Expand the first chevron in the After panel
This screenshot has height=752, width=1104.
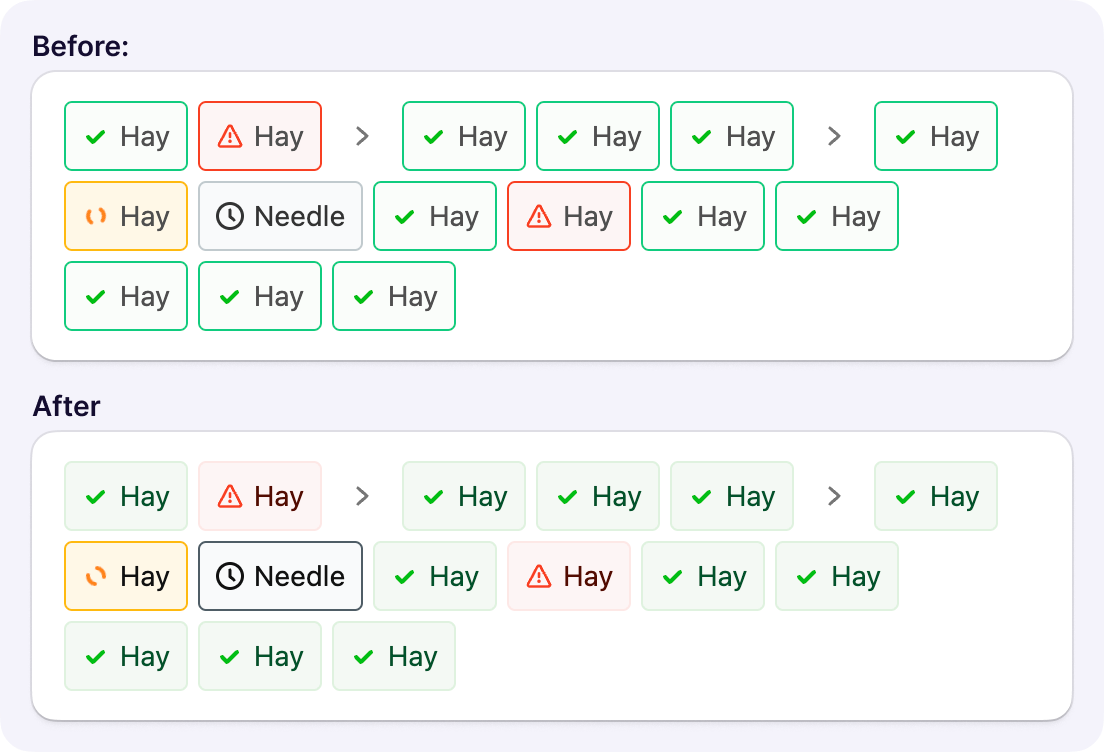[x=362, y=496]
